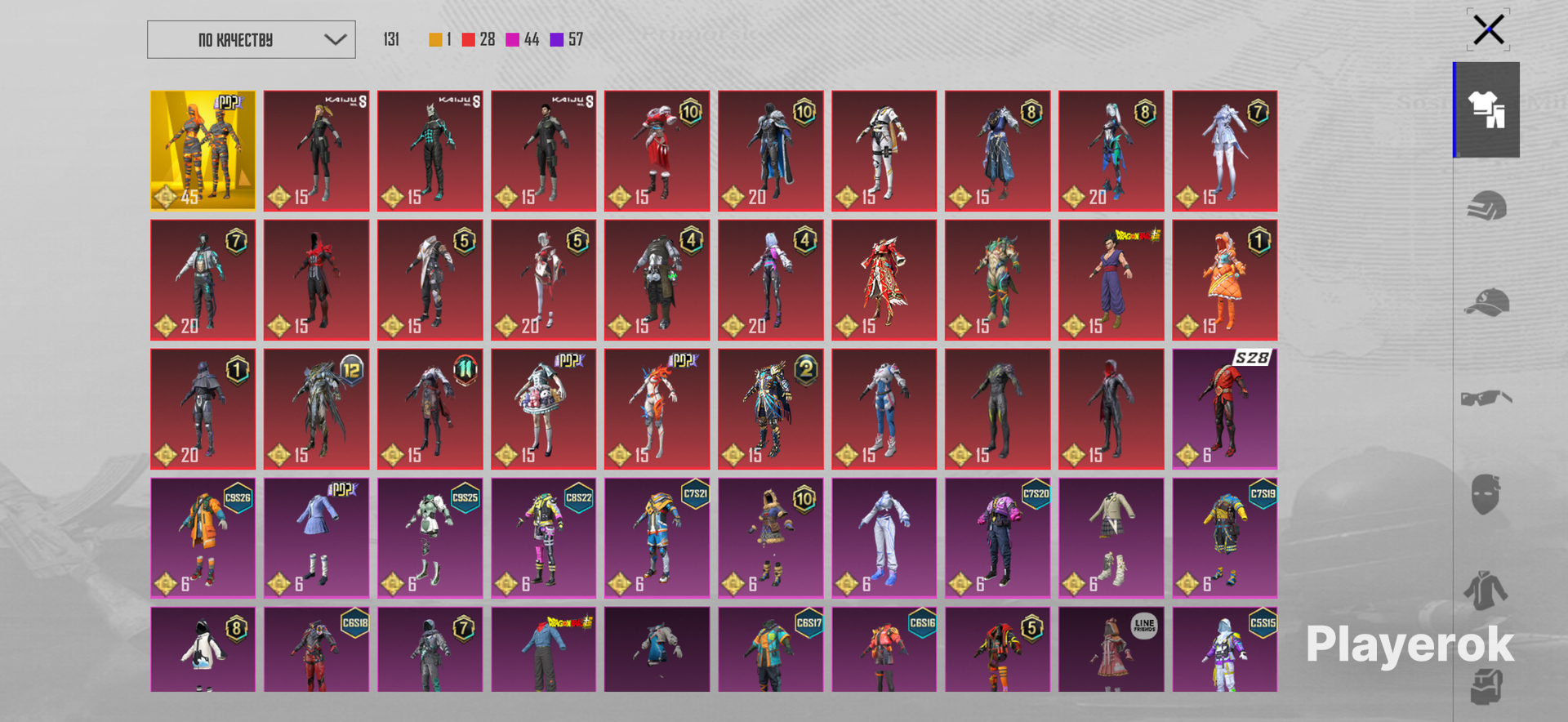Select the C9S26 orange jacket set

point(203,538)
